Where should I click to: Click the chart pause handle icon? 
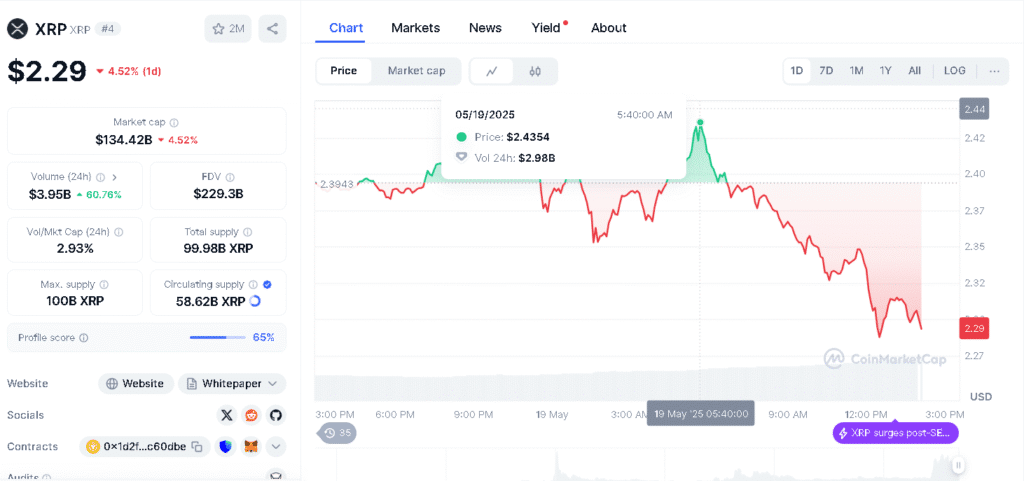click(958, 465)
